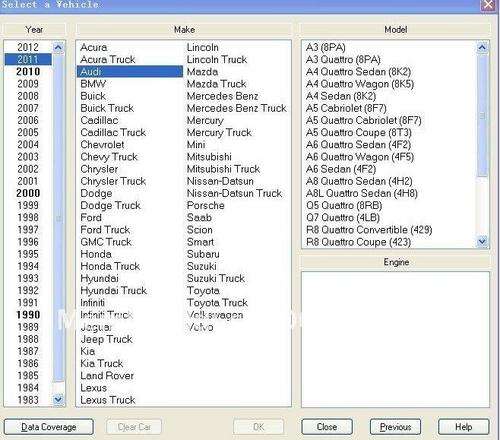
Task: Choose A8L Quattro Sedan (4H8) model
Action: pos(362,193)
